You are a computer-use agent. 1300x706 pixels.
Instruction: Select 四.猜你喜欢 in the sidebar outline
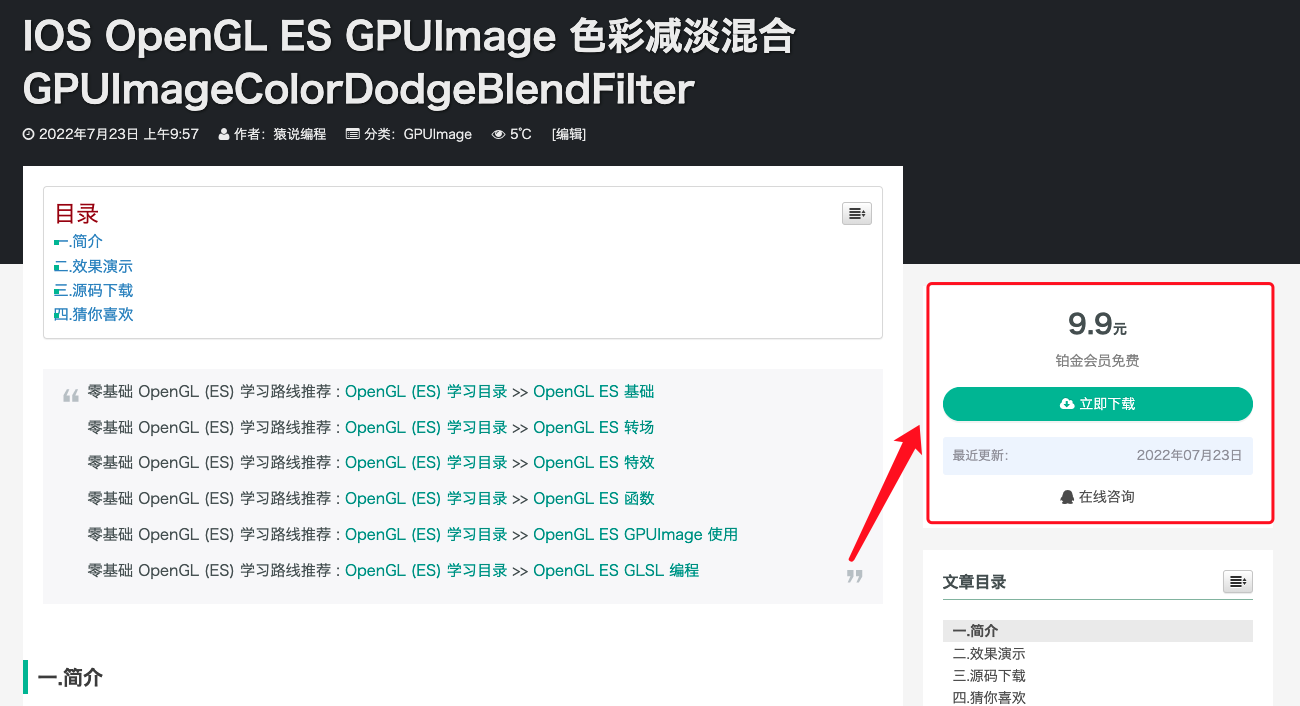point(989,697)
